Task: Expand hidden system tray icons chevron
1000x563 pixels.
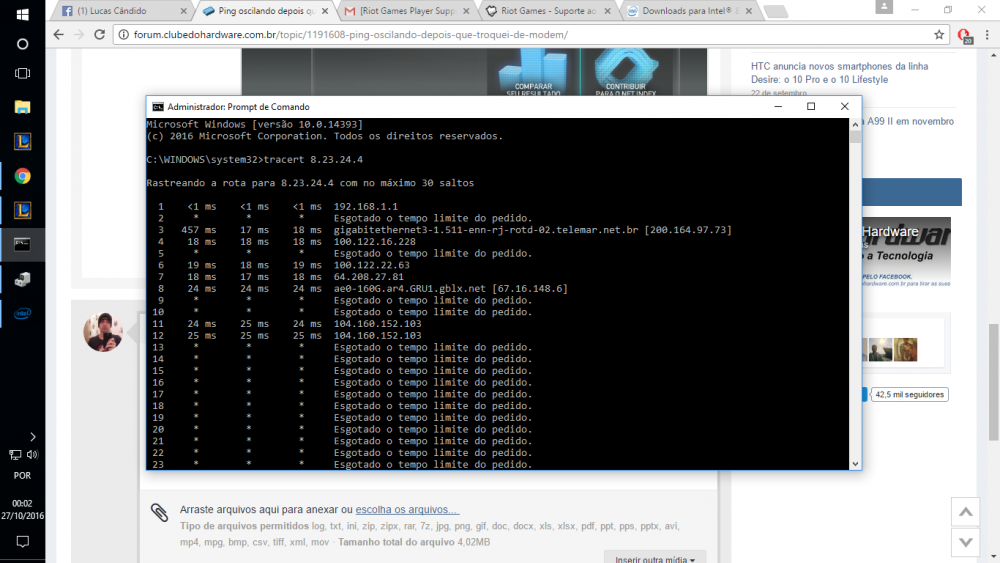Action: (x=33, y=436)
